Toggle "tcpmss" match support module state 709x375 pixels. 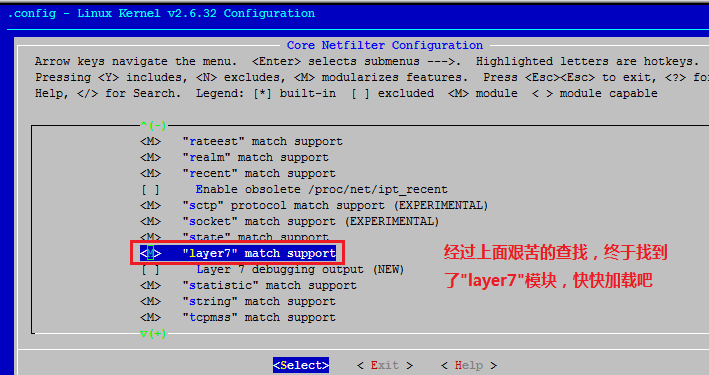click(x=150, y=318)
